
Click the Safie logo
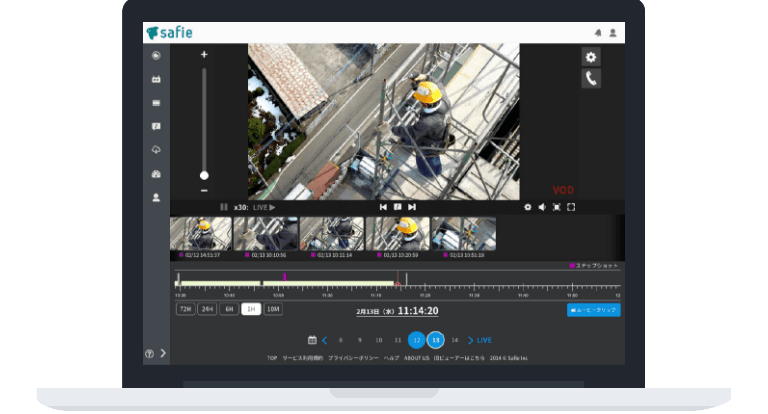[x=169, y=33]
